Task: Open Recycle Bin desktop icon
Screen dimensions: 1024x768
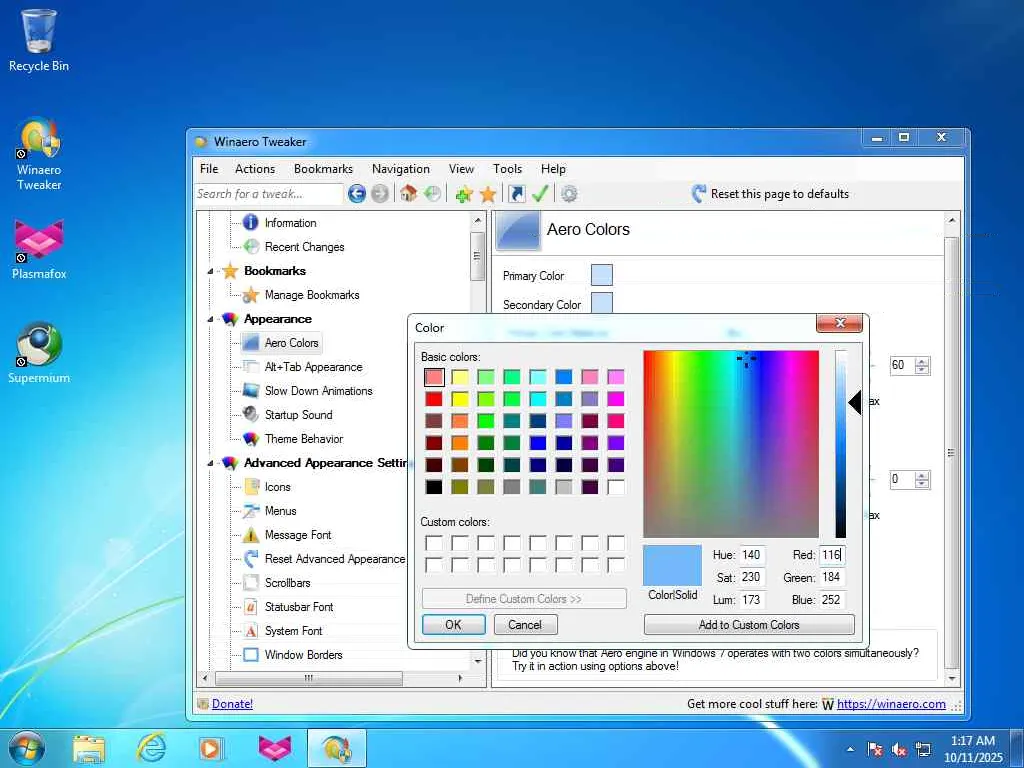Action: [39, 39]
